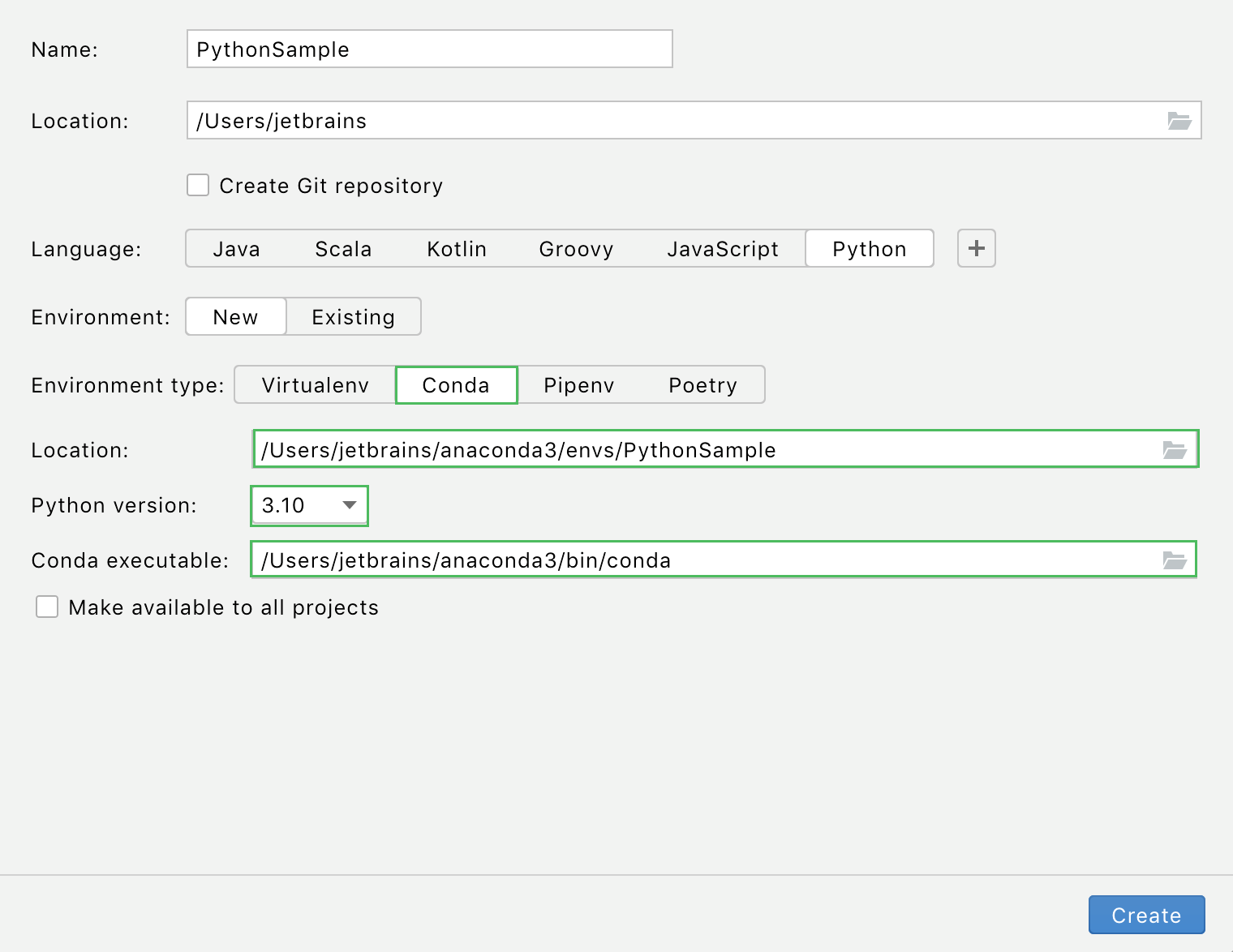Choose Poetry environment type
Screen dimensions: 1233x952
point(702,384)
